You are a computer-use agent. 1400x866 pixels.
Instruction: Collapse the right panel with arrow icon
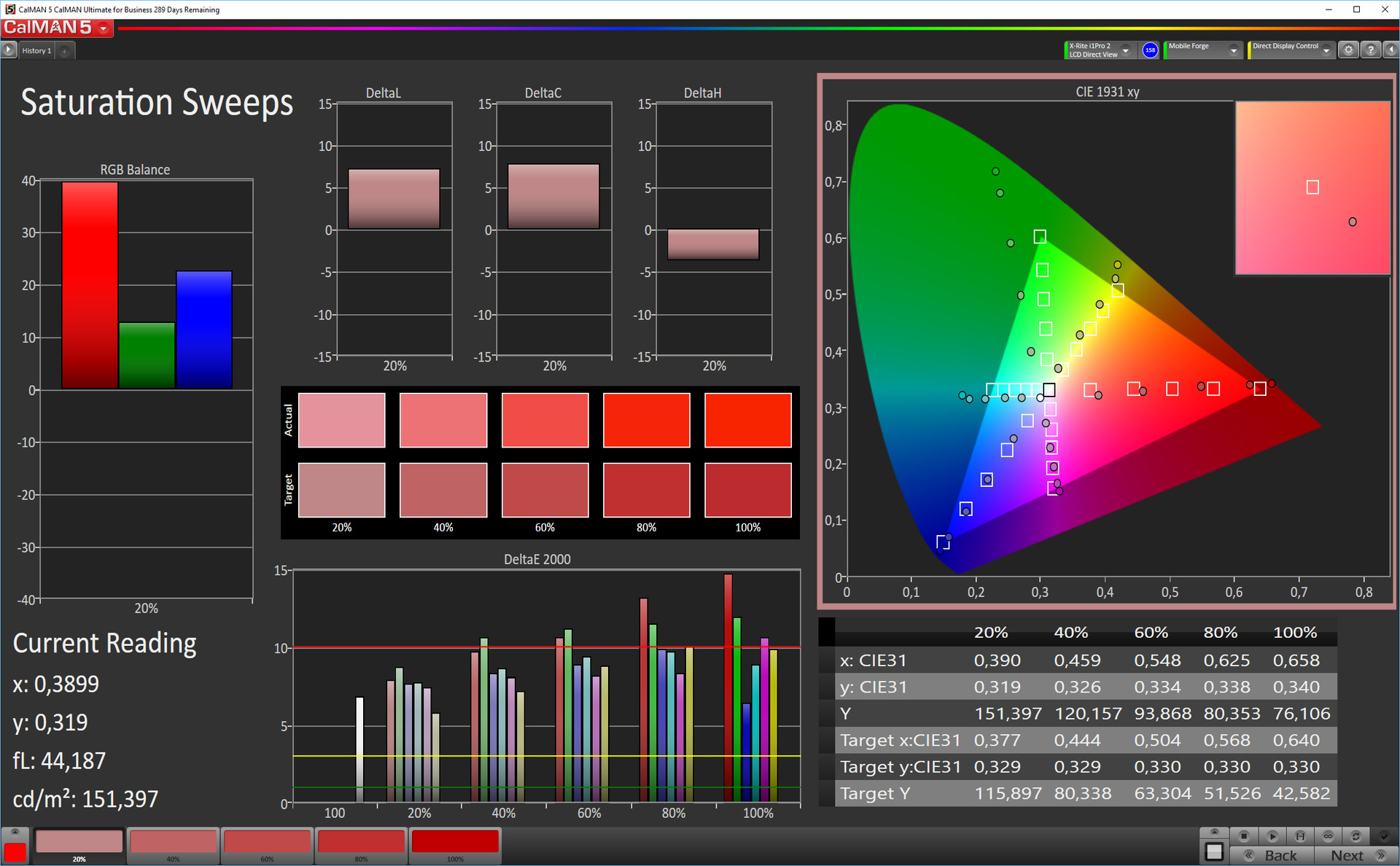click(x=1391, y=50)
